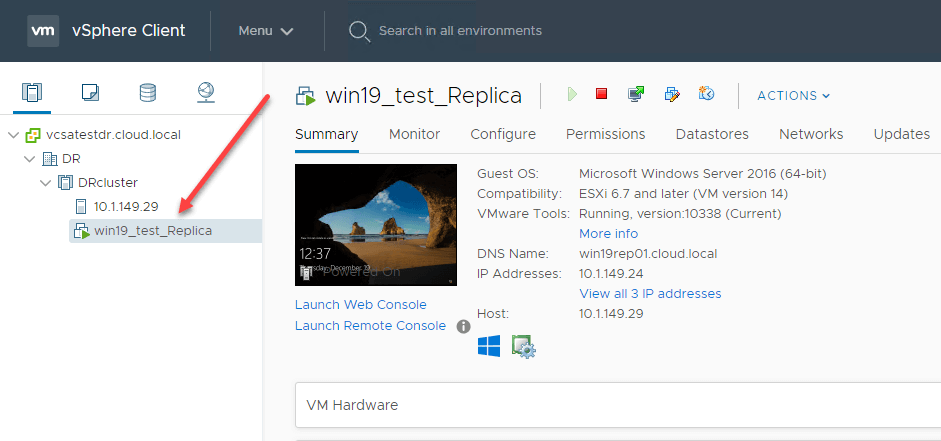941x441 pixels.
Task: Expand the VM Hardware panel
Action: 618,405
